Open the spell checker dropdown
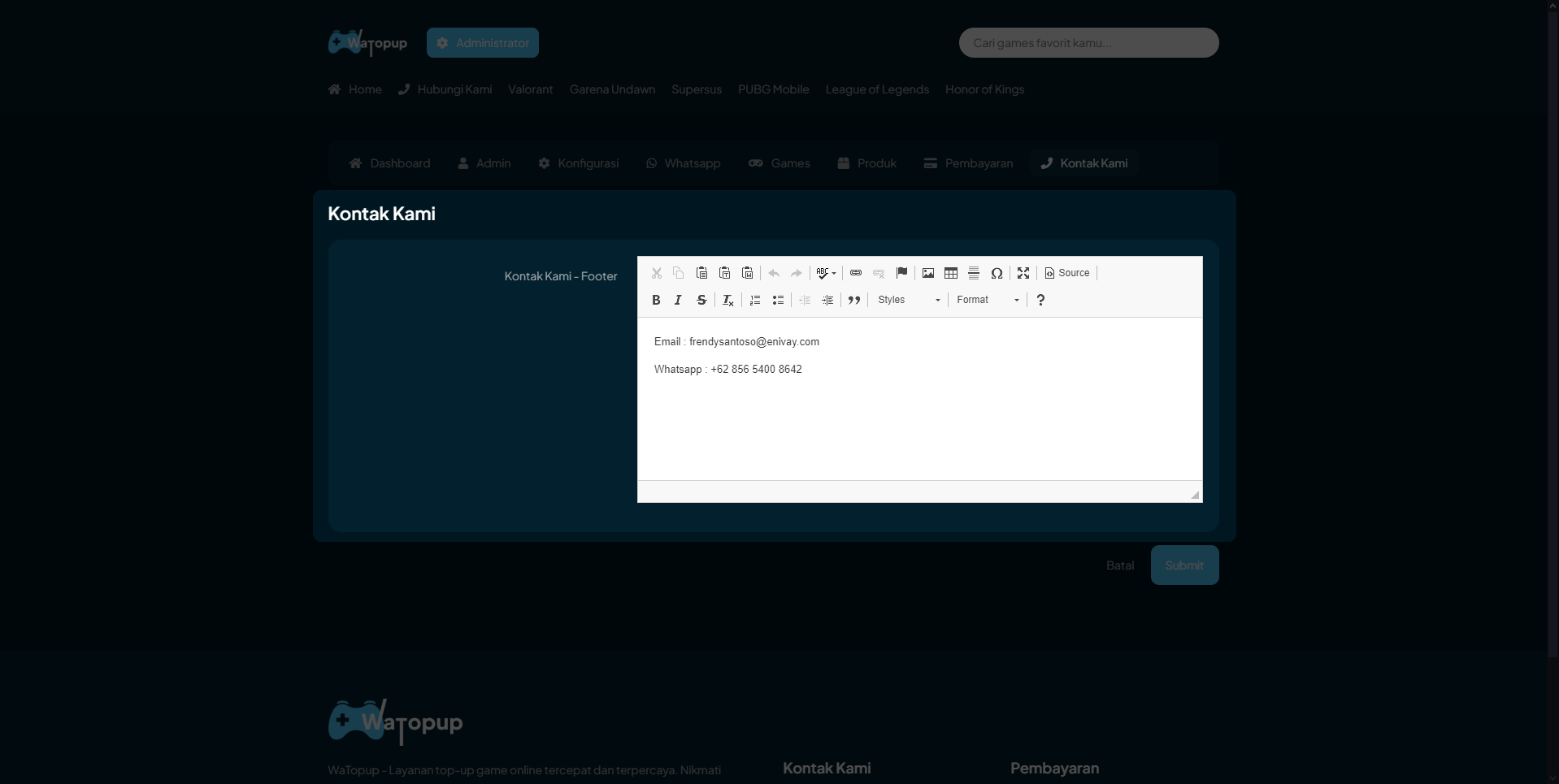1559x784 pixels. click(x=826, y=273)
